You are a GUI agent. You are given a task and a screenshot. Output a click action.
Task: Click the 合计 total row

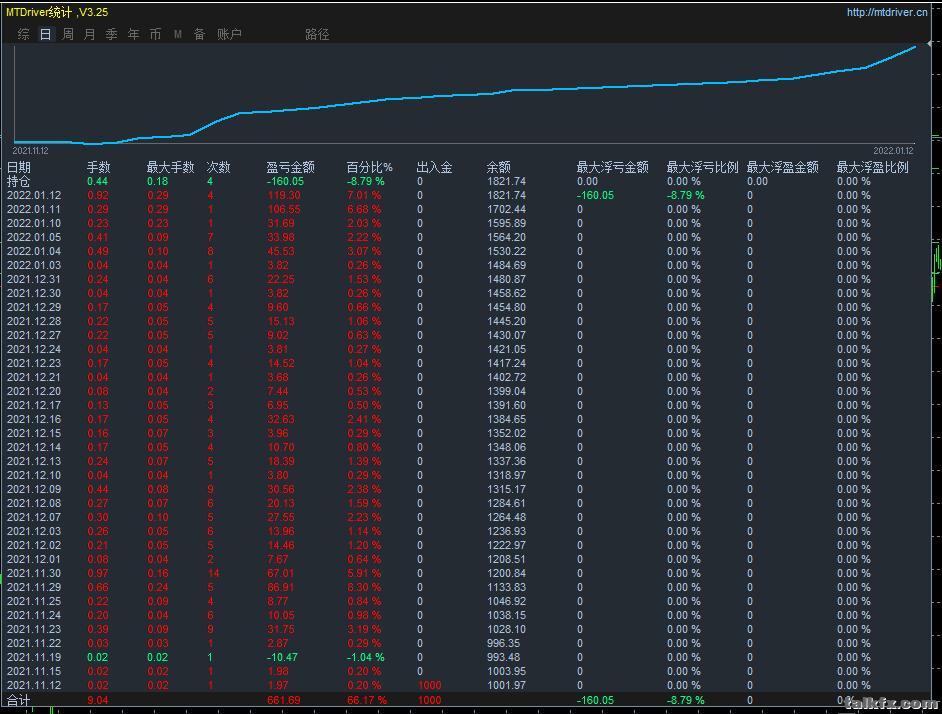pos(19,701)
